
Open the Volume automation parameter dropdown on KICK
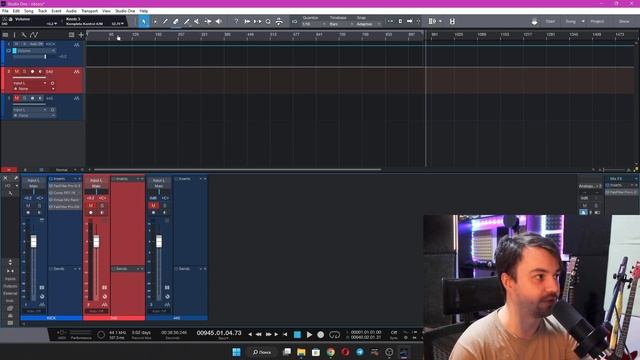[36, 51]
